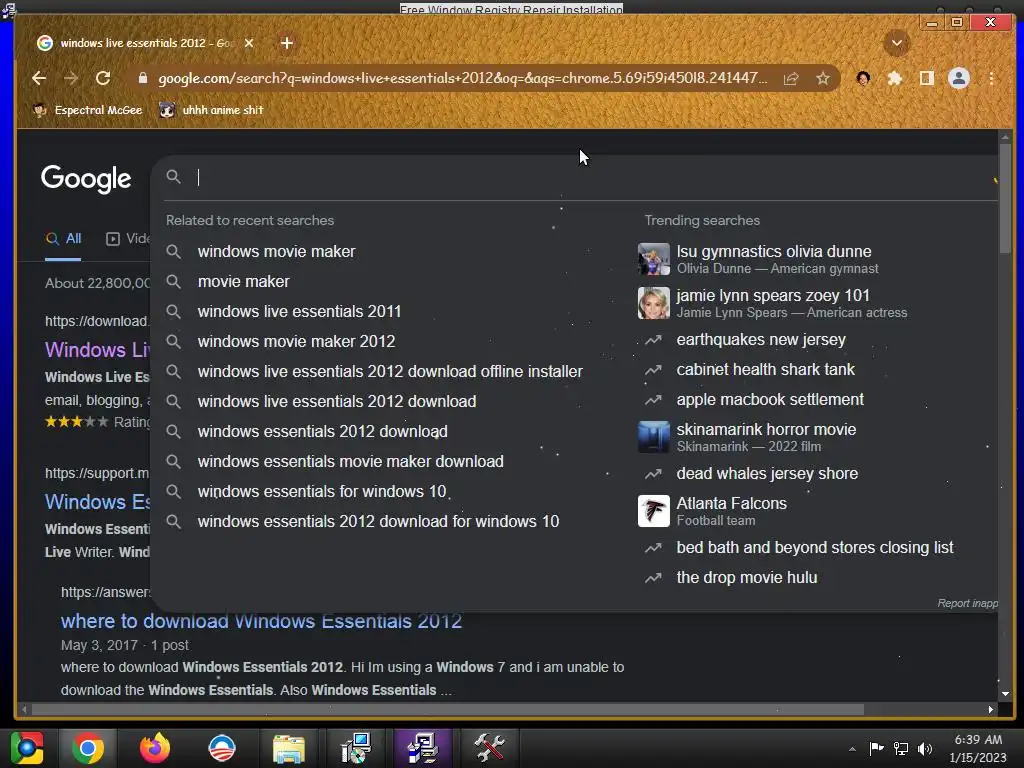Screen dimensions: 1024x768
Task: Select the windows live essentials 2012 tab
Action: point(146,43)
